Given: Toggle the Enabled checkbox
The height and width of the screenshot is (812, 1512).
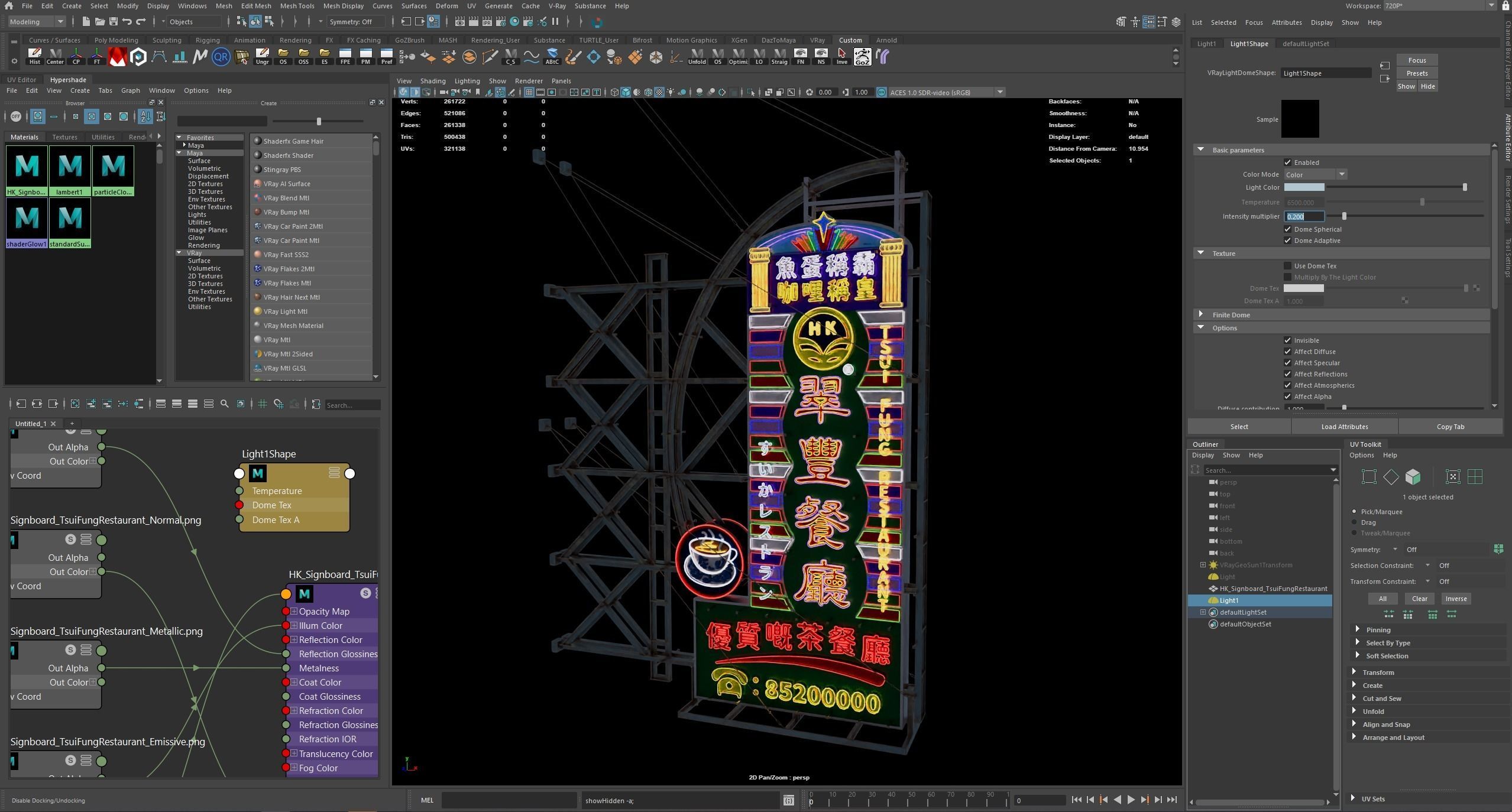Looking at the screenshot, I should [x=1287, y=163].
